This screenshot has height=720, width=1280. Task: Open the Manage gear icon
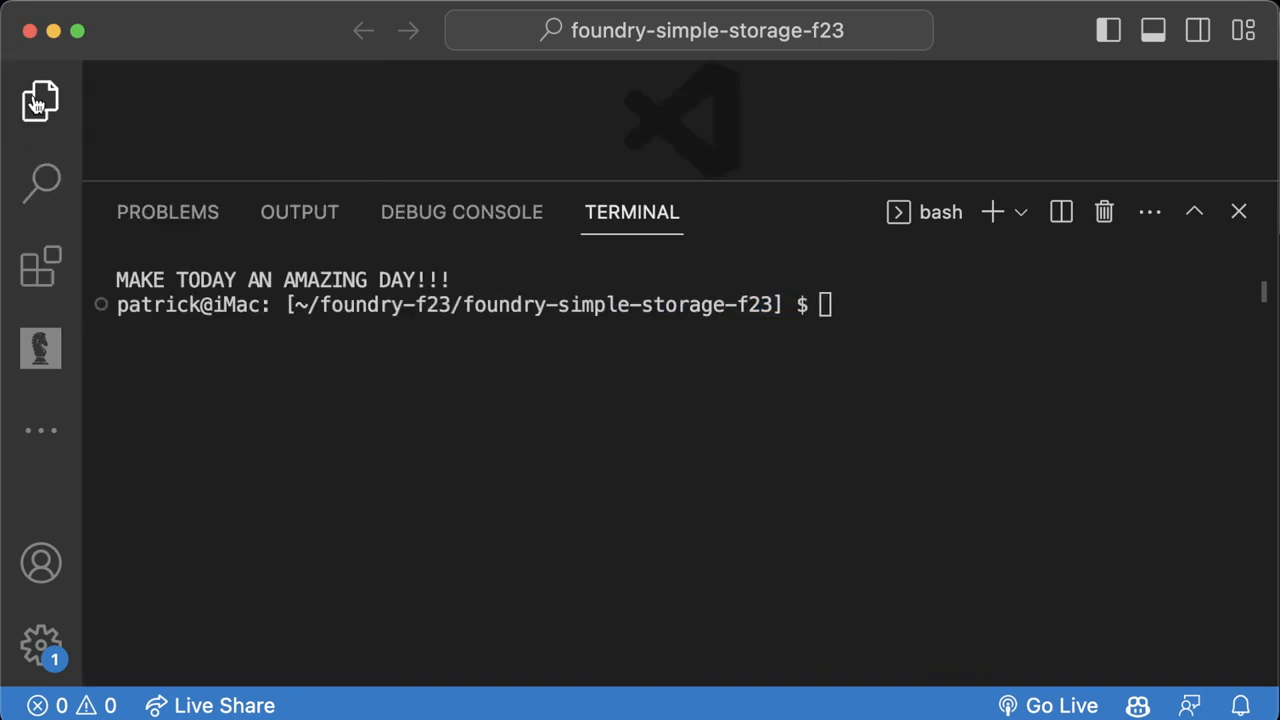coord(41,645)
